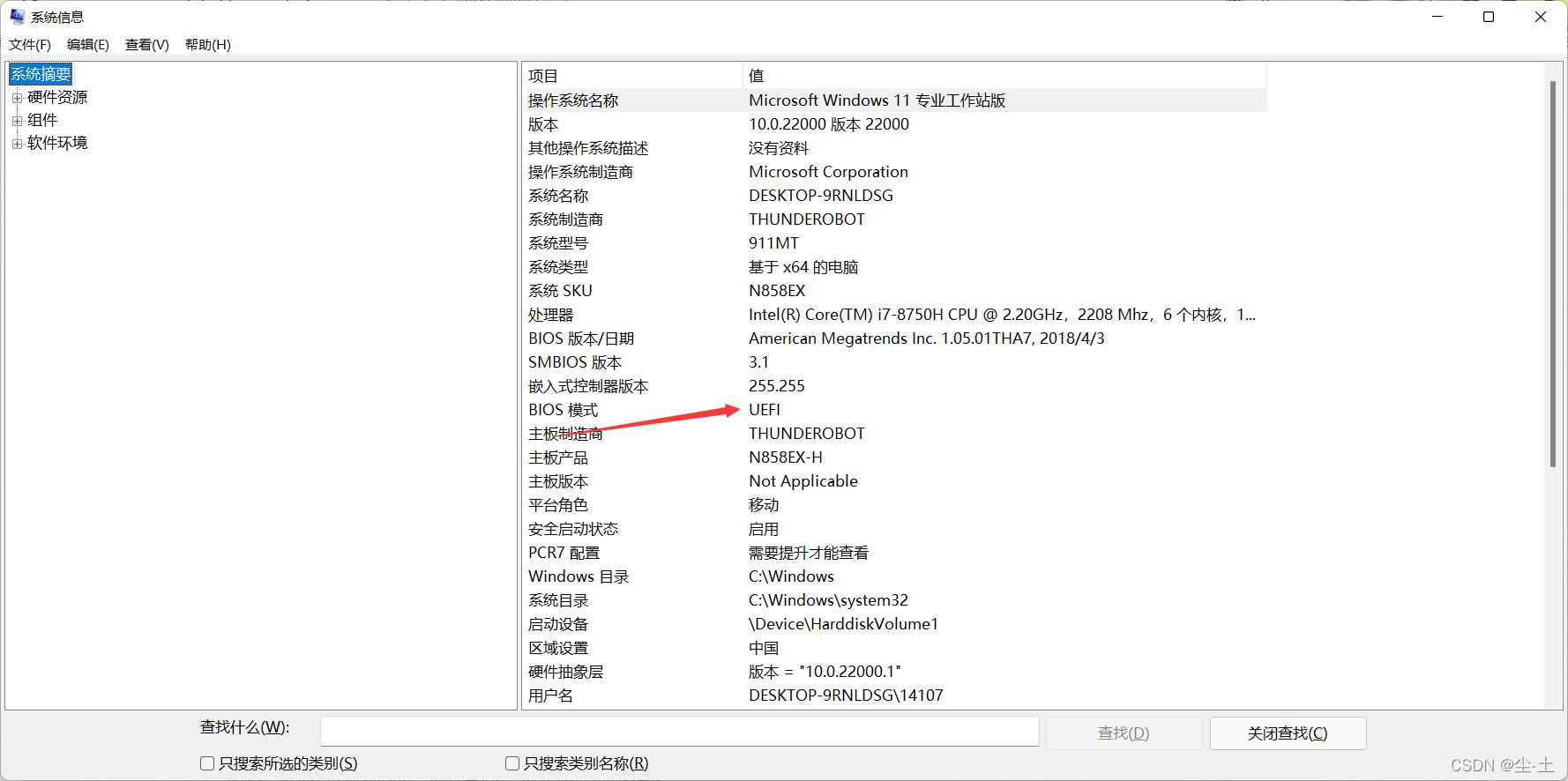Select the 版本 row label
This screenshot has width=1568, height=781.
click(x=543, y=124)
